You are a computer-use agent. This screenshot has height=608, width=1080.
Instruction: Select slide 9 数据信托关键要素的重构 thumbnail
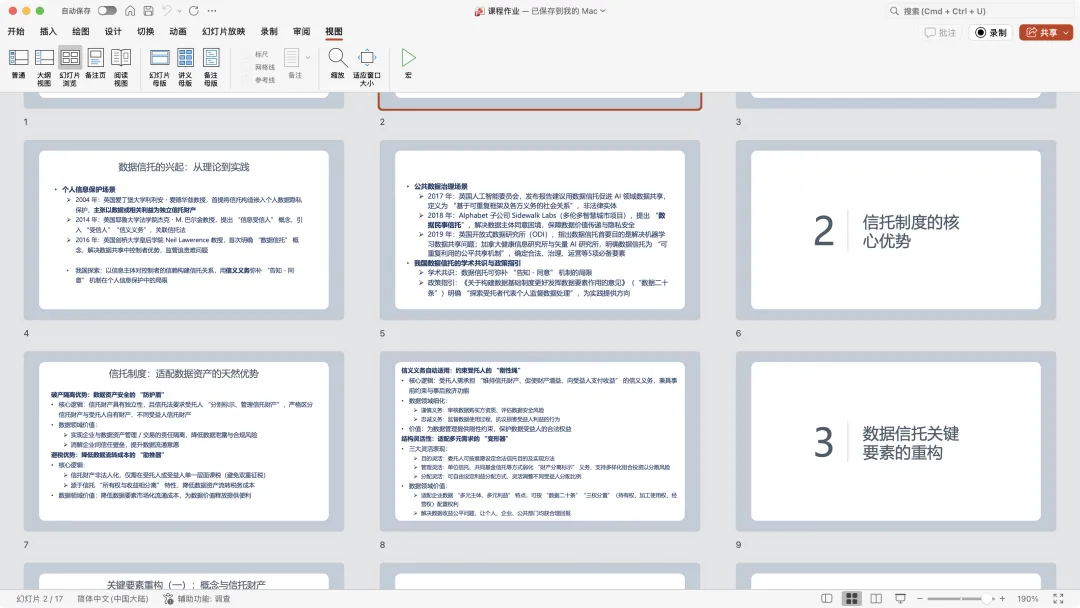pos(896,441)
